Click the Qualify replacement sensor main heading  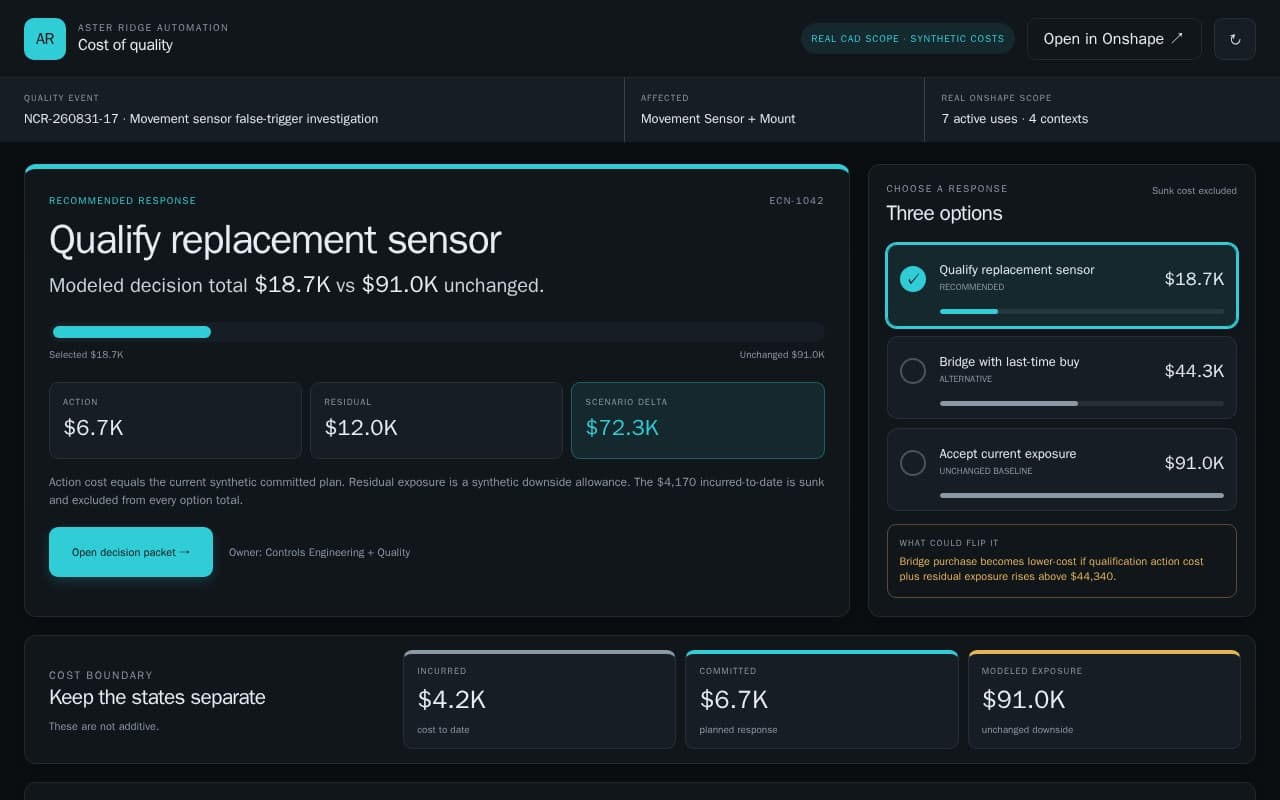275,240
